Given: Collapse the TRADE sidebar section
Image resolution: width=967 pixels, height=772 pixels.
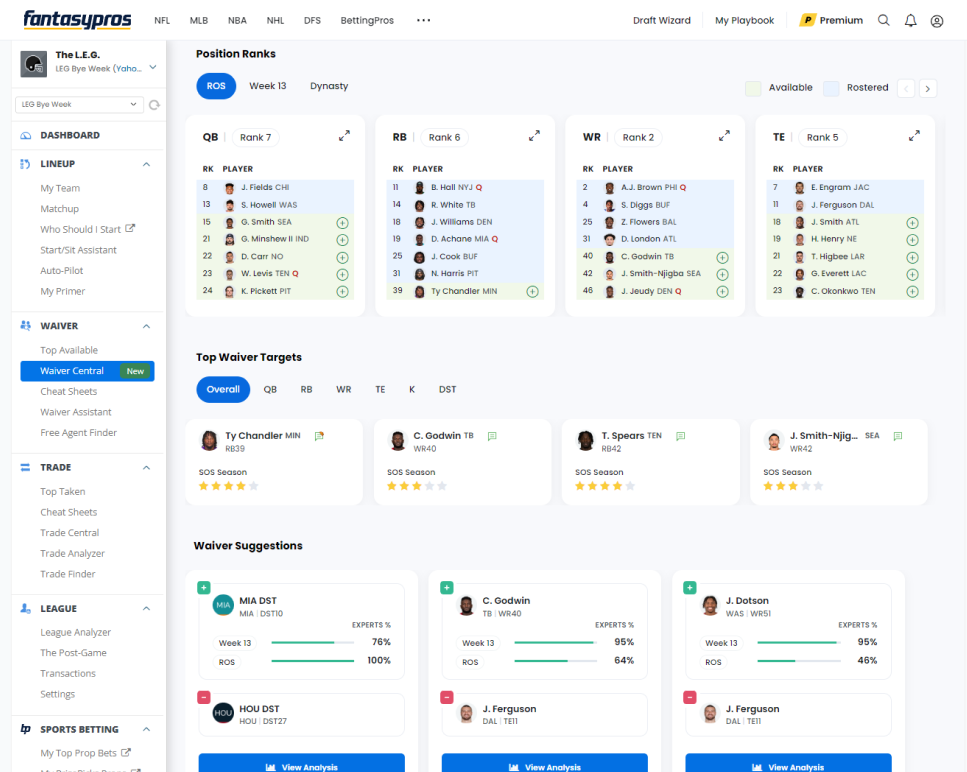Looking at the screenshot, I should 146,467.
